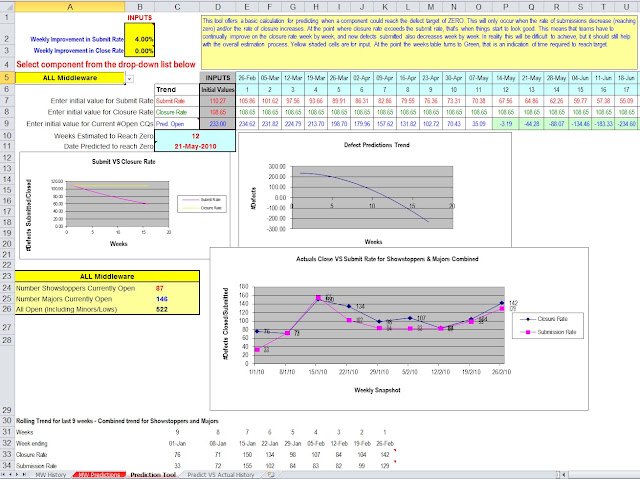Open the MW Predictions sheet tab
The image size is (640, 479).
click(100, 475)
